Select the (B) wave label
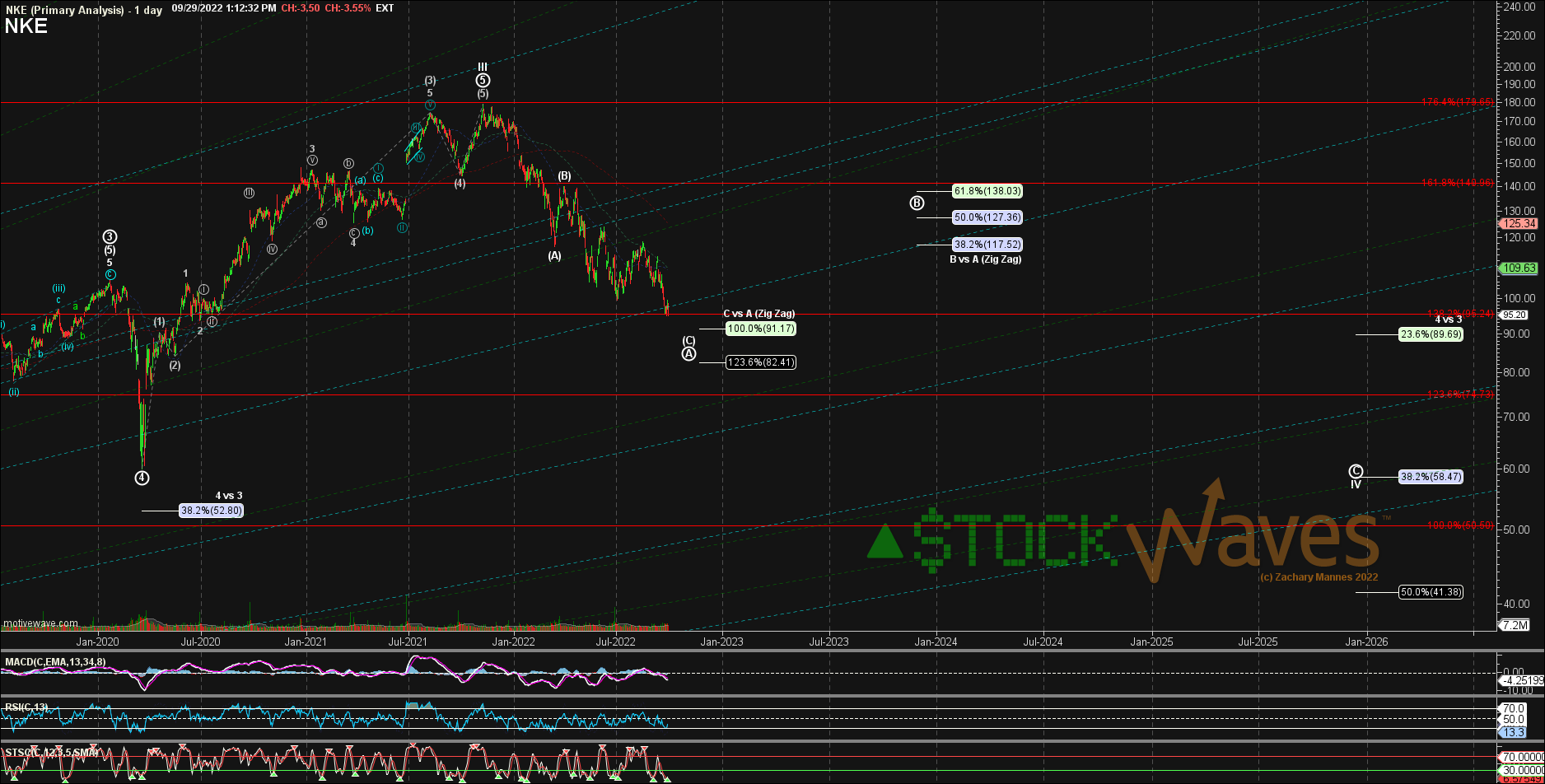The width and height of the screenshot is (1545, 784). tap(564, 176)
